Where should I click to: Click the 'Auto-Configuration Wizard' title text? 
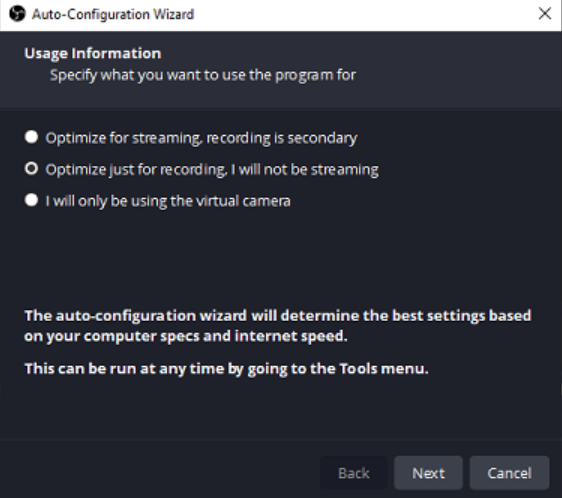(x=113, y=15)
